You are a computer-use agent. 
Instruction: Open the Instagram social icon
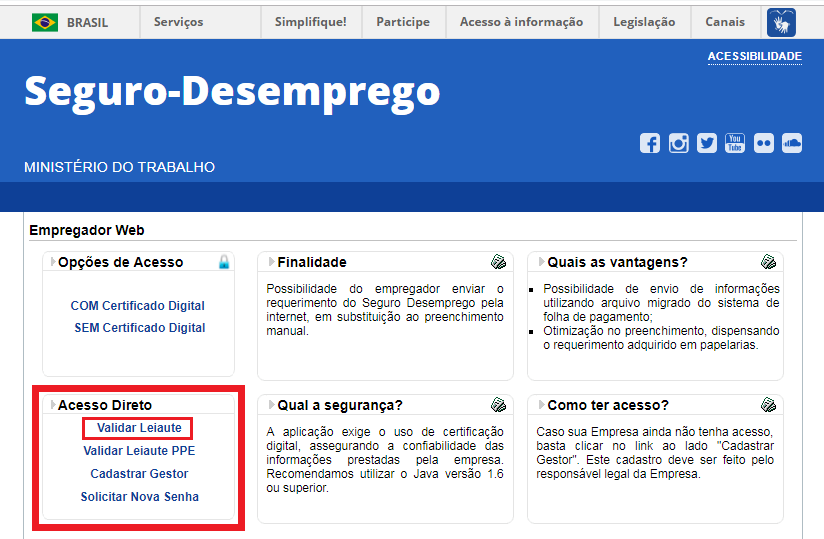click(678, 143)
